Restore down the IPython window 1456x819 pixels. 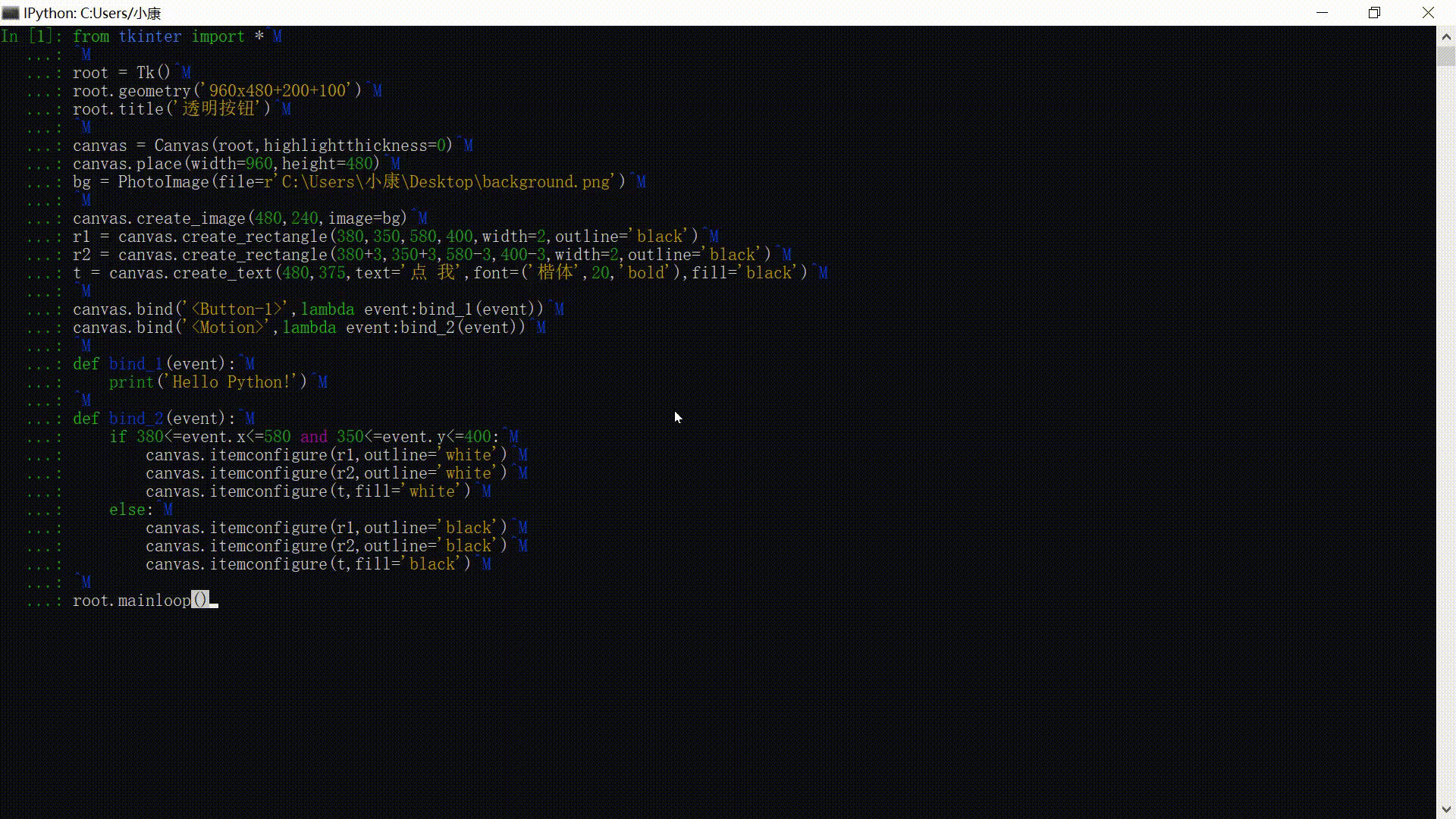point(1374,13)
